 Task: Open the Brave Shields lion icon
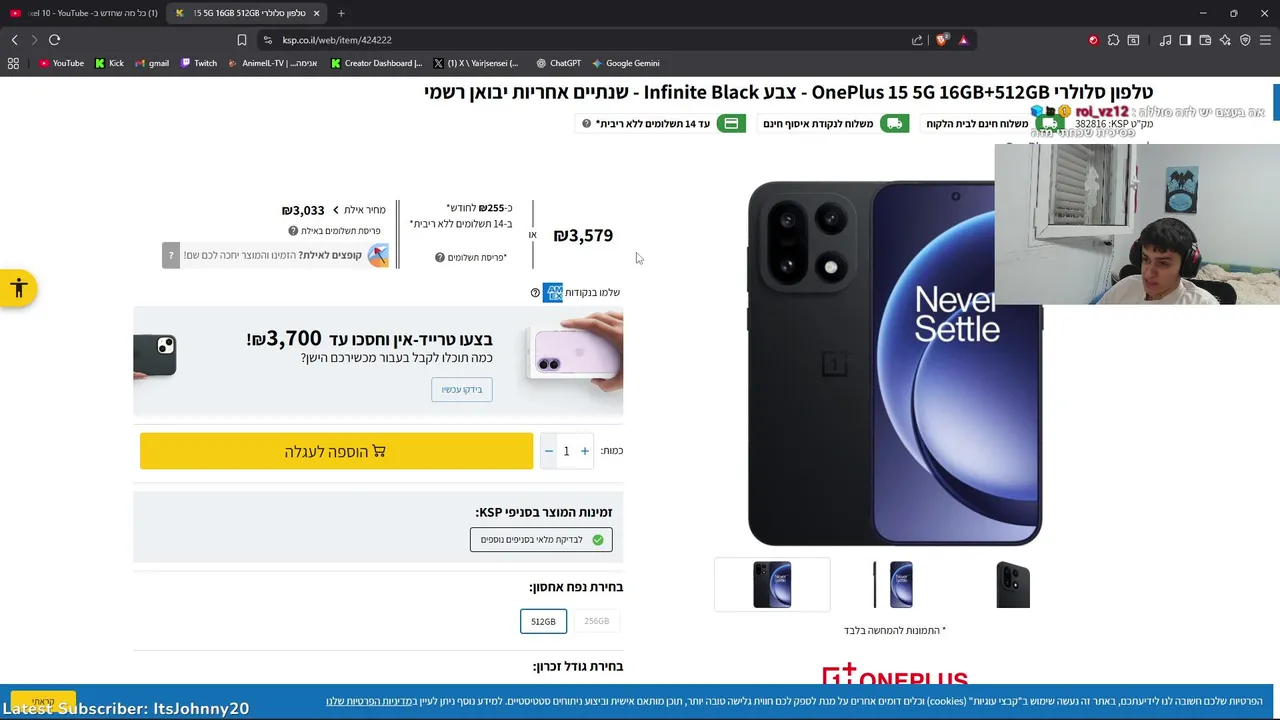click(x=941, y=40)
